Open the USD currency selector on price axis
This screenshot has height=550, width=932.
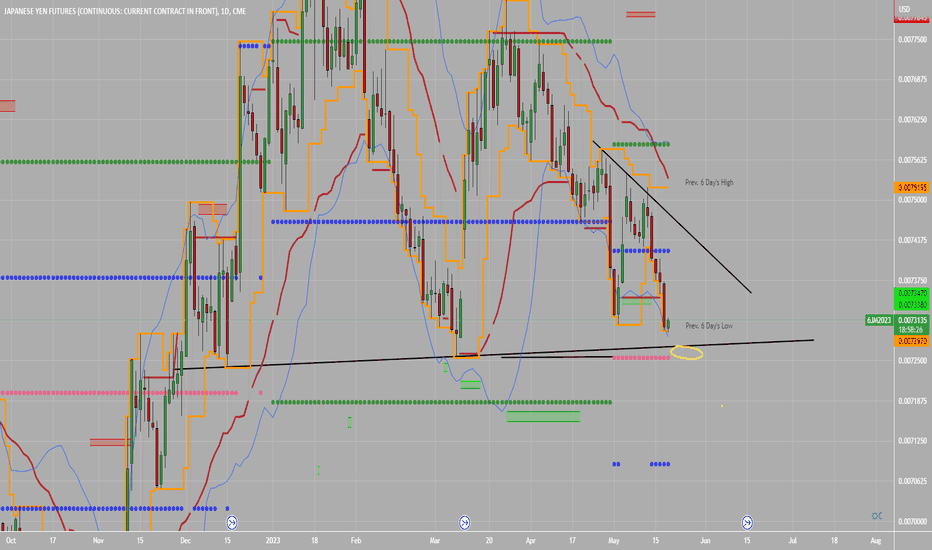pos(904,9)
